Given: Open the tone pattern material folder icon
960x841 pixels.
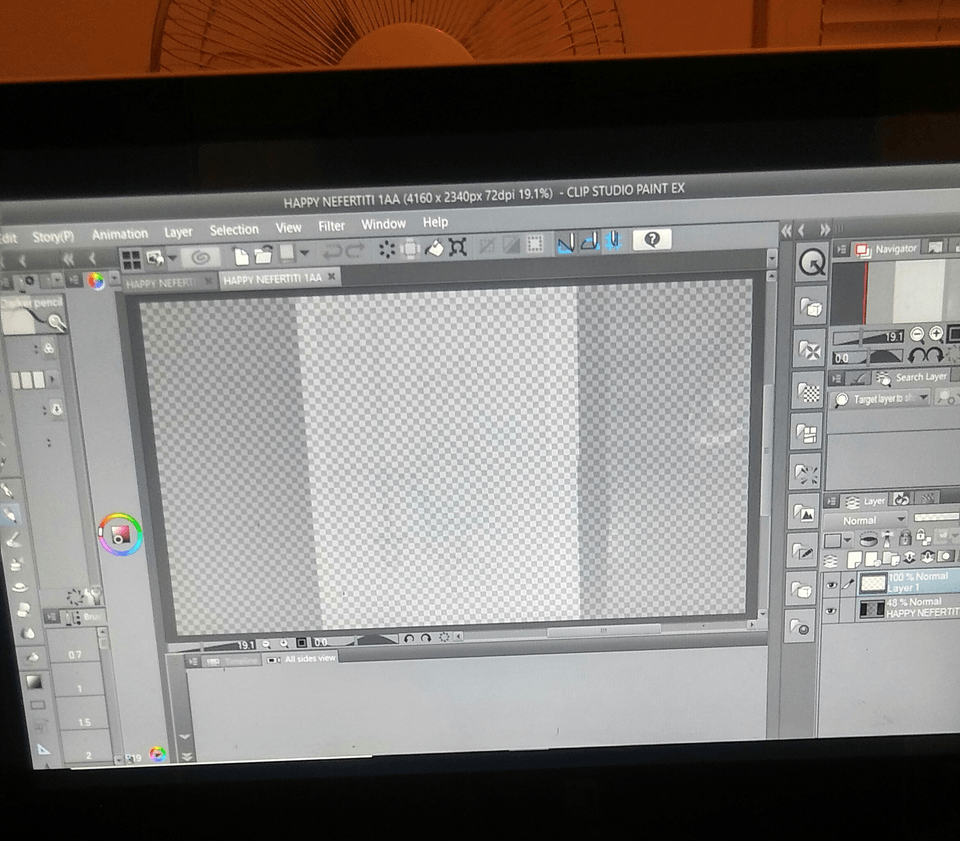Looking at the screenshot, I should (x=809, y=391).
